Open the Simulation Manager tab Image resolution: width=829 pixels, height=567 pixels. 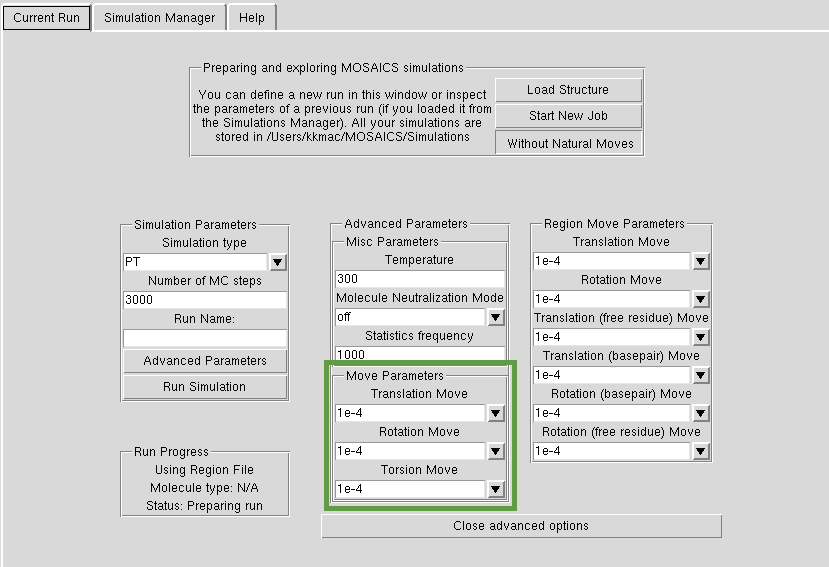pyautogui.click(x=159, y=17)
